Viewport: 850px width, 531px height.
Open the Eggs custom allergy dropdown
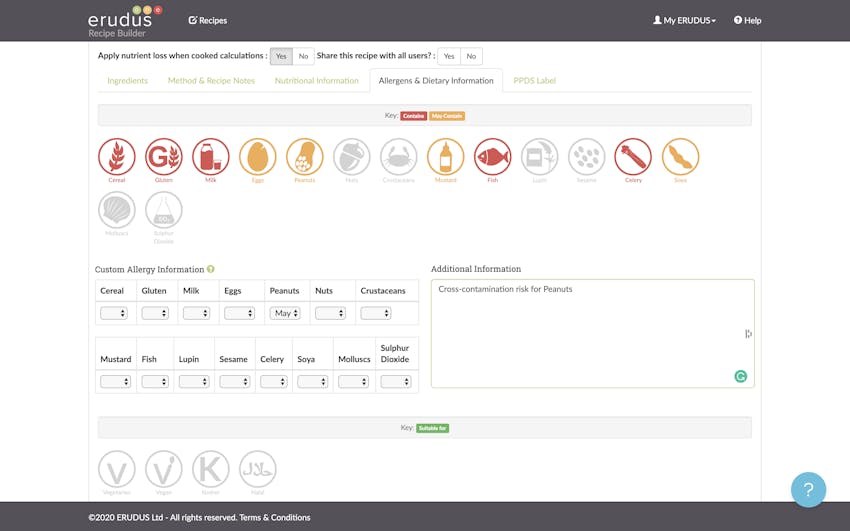(x=239, y=313)
